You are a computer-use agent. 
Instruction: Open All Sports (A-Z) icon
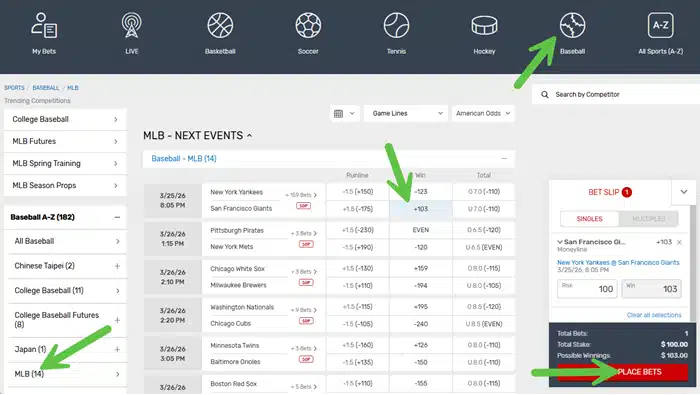click(x=661, y=25)
